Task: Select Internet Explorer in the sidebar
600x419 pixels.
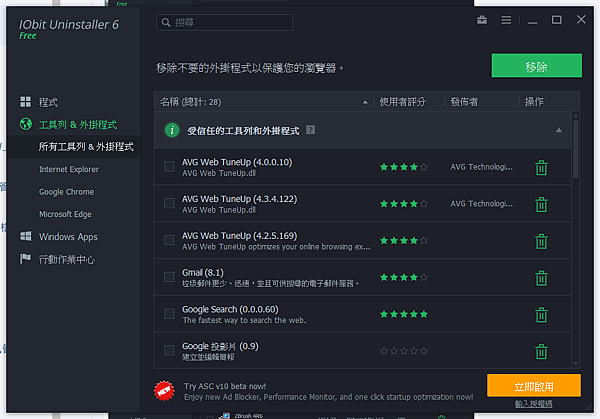Action: coord(69,169)
